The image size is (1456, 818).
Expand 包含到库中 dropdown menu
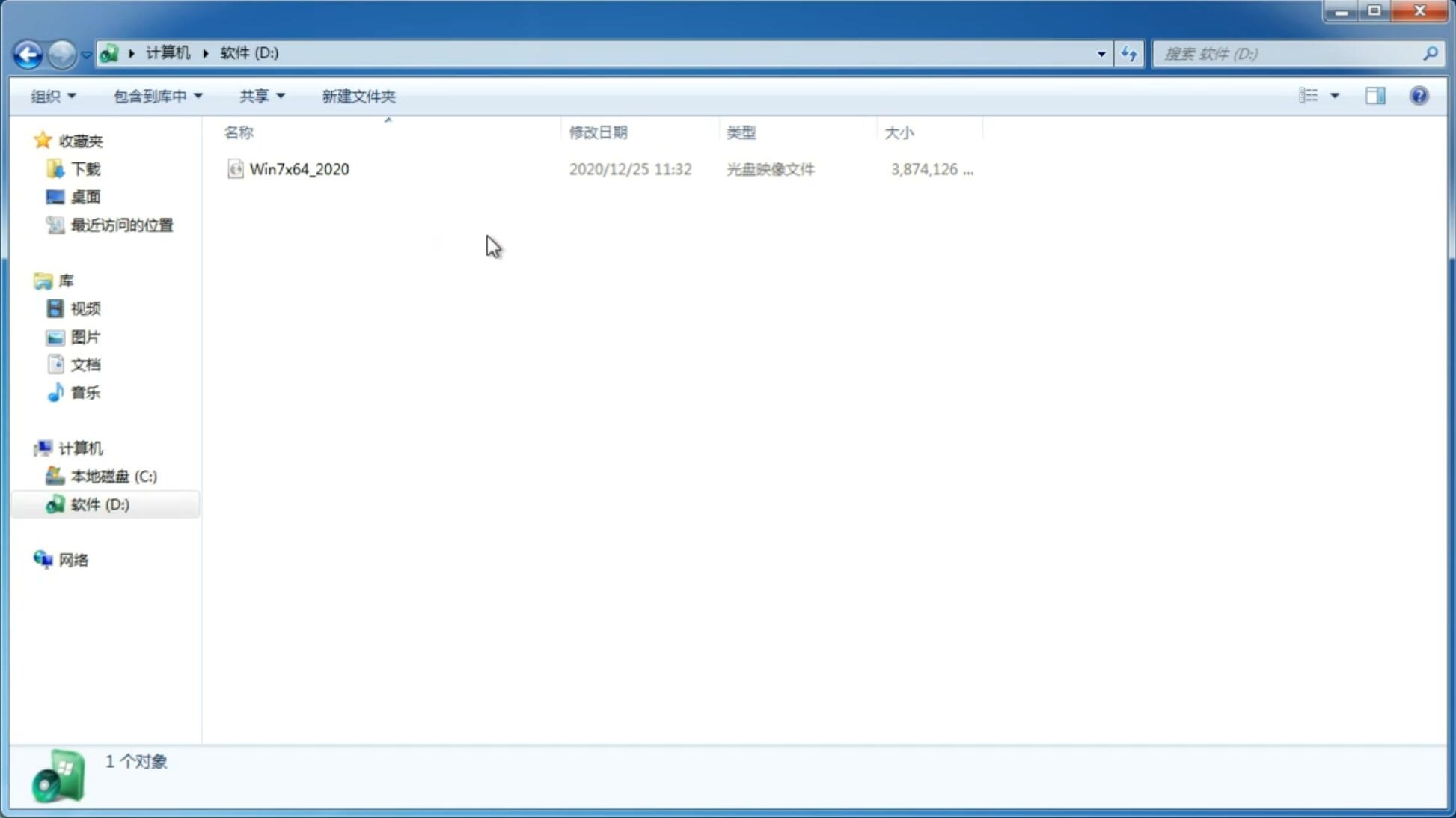coord(156,96)
